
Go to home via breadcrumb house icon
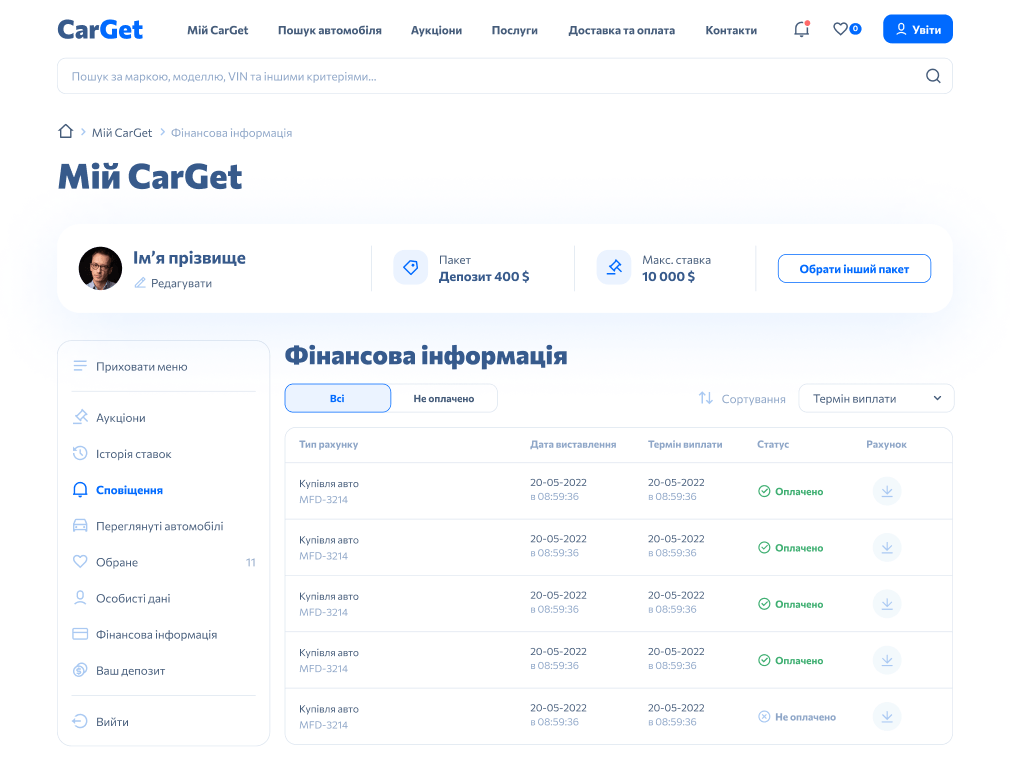click(x=66, y=132)
